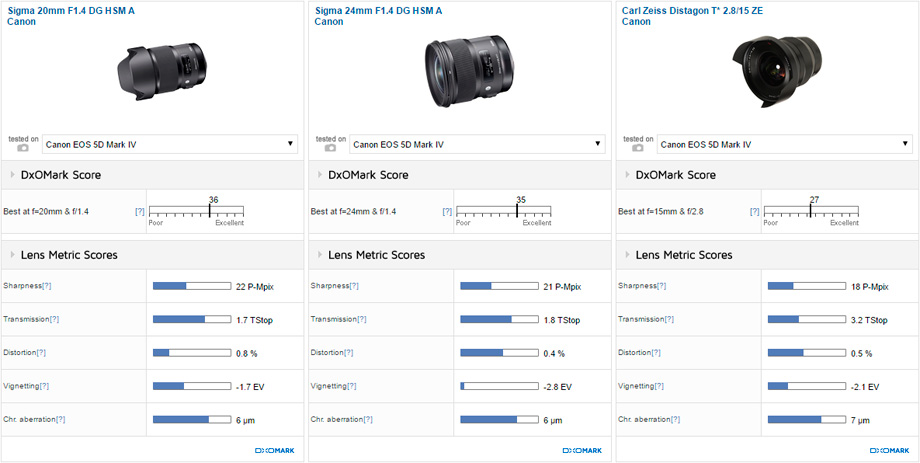Click DxOMark logo in Sigma 20mm card footer
This screenshot has width=920, height=463.
click(x=275, y=451)
